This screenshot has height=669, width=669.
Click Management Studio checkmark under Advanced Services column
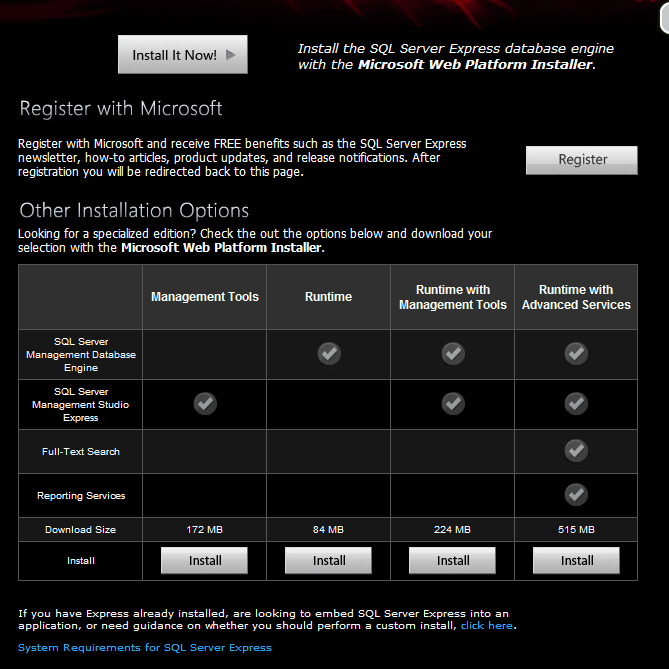pyautogui.click(x=576, y=403)
